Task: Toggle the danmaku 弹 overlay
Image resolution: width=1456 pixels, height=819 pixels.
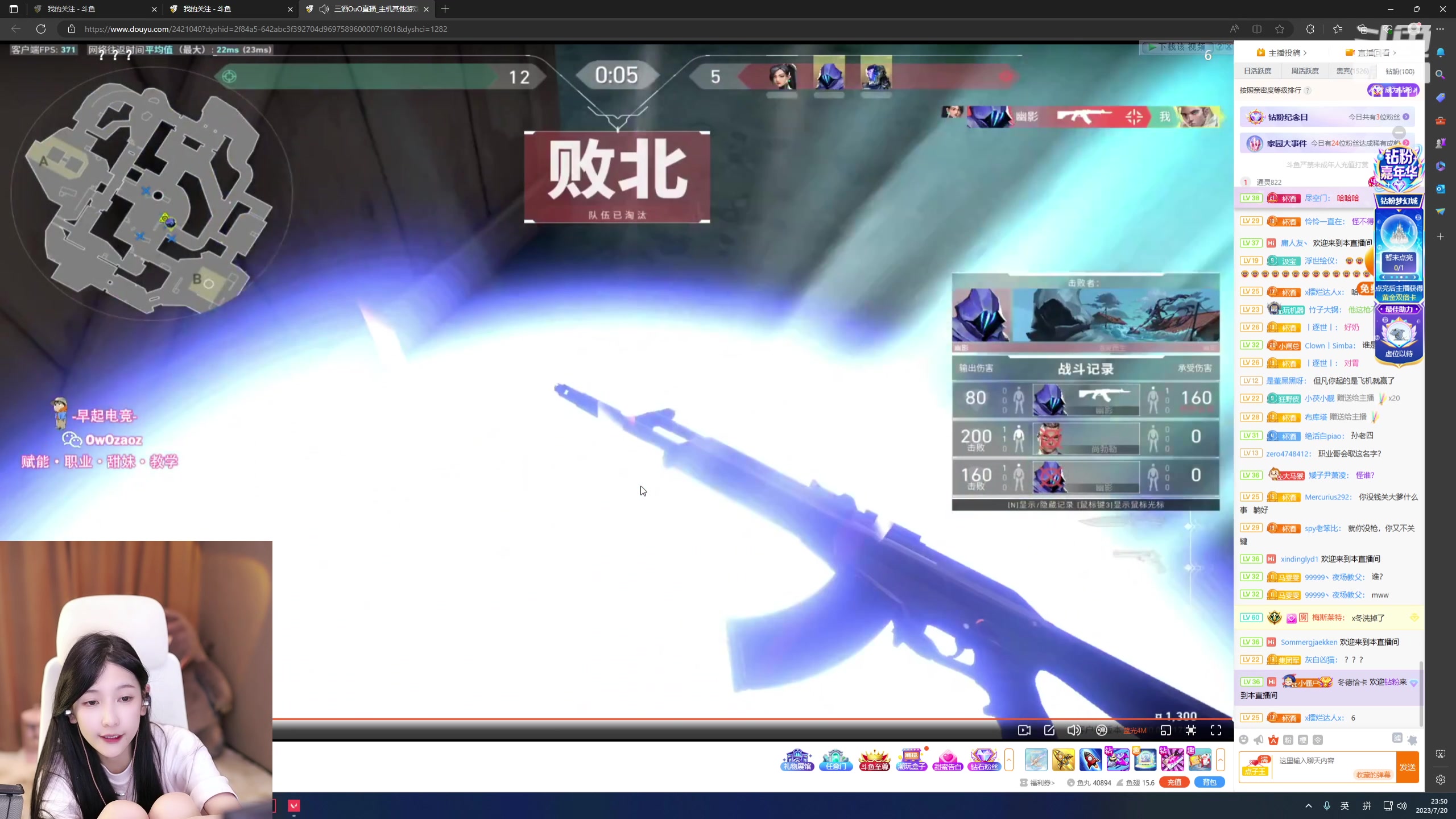Action: [1101, 730]
